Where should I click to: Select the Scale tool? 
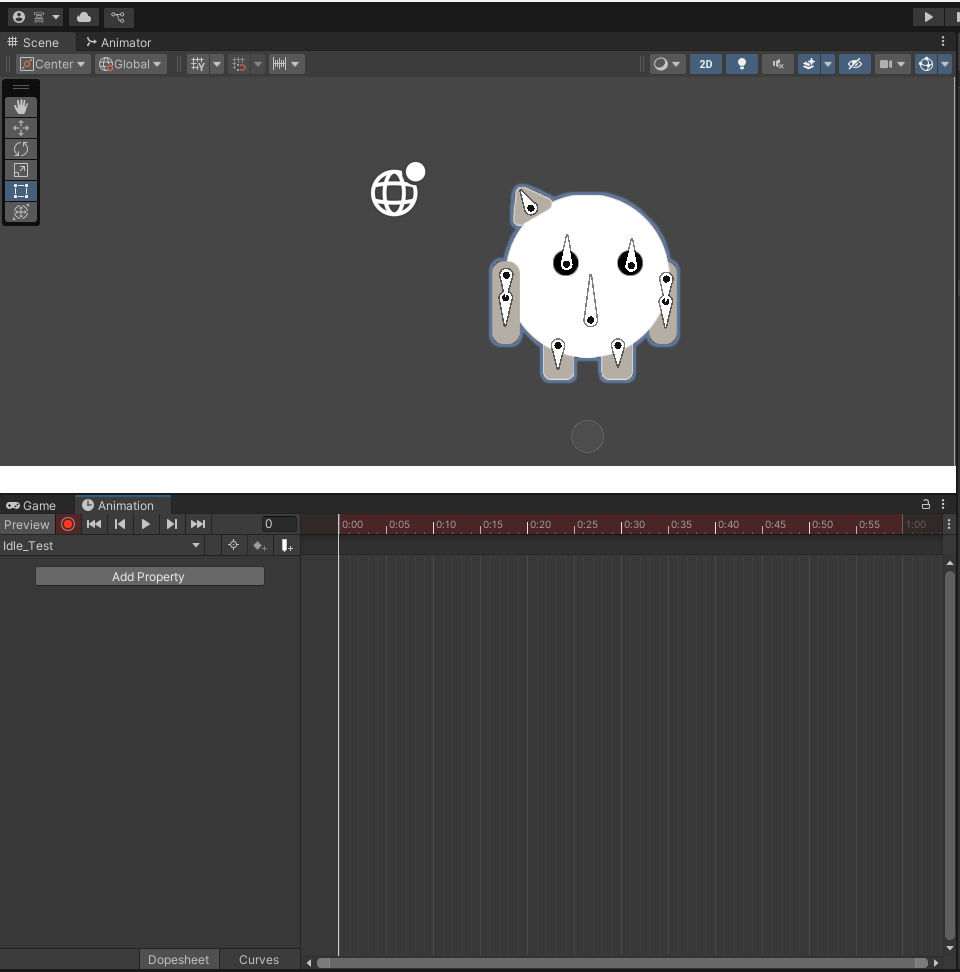21,170
